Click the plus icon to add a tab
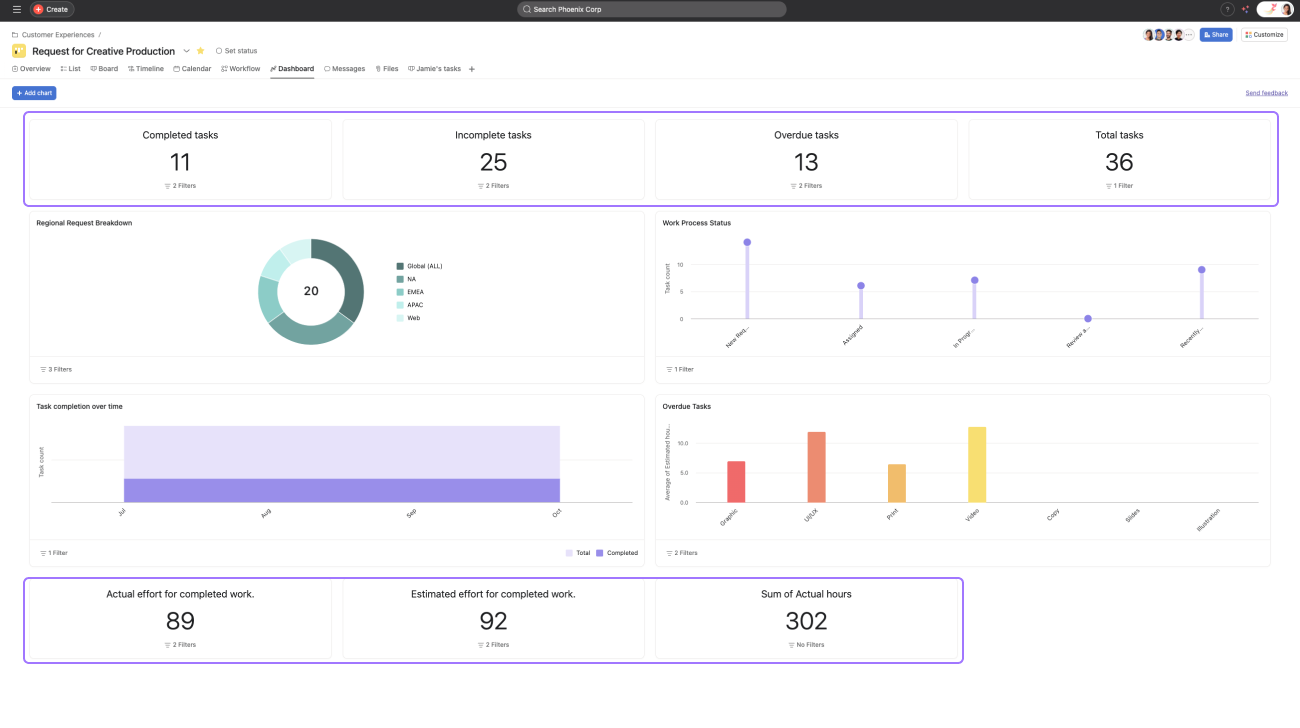This screenshot has height=728, width=1300. (472, 69)
